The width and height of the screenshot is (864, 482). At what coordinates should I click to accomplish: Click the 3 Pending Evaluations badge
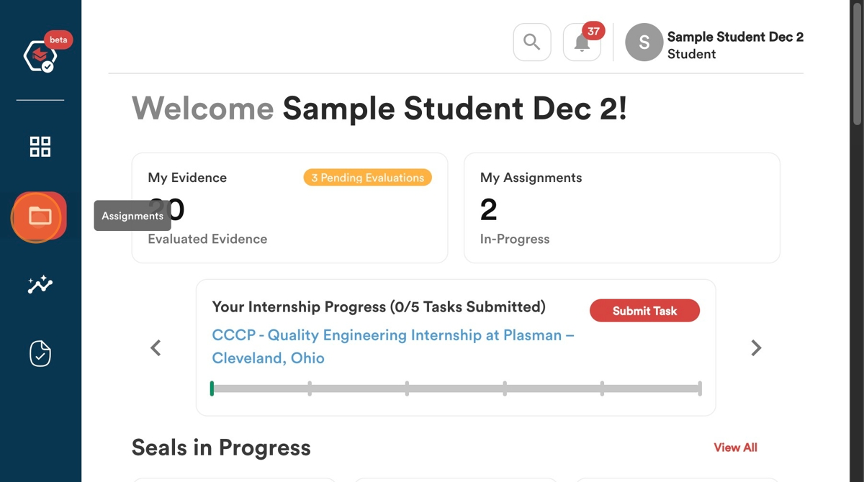point(368,177)
